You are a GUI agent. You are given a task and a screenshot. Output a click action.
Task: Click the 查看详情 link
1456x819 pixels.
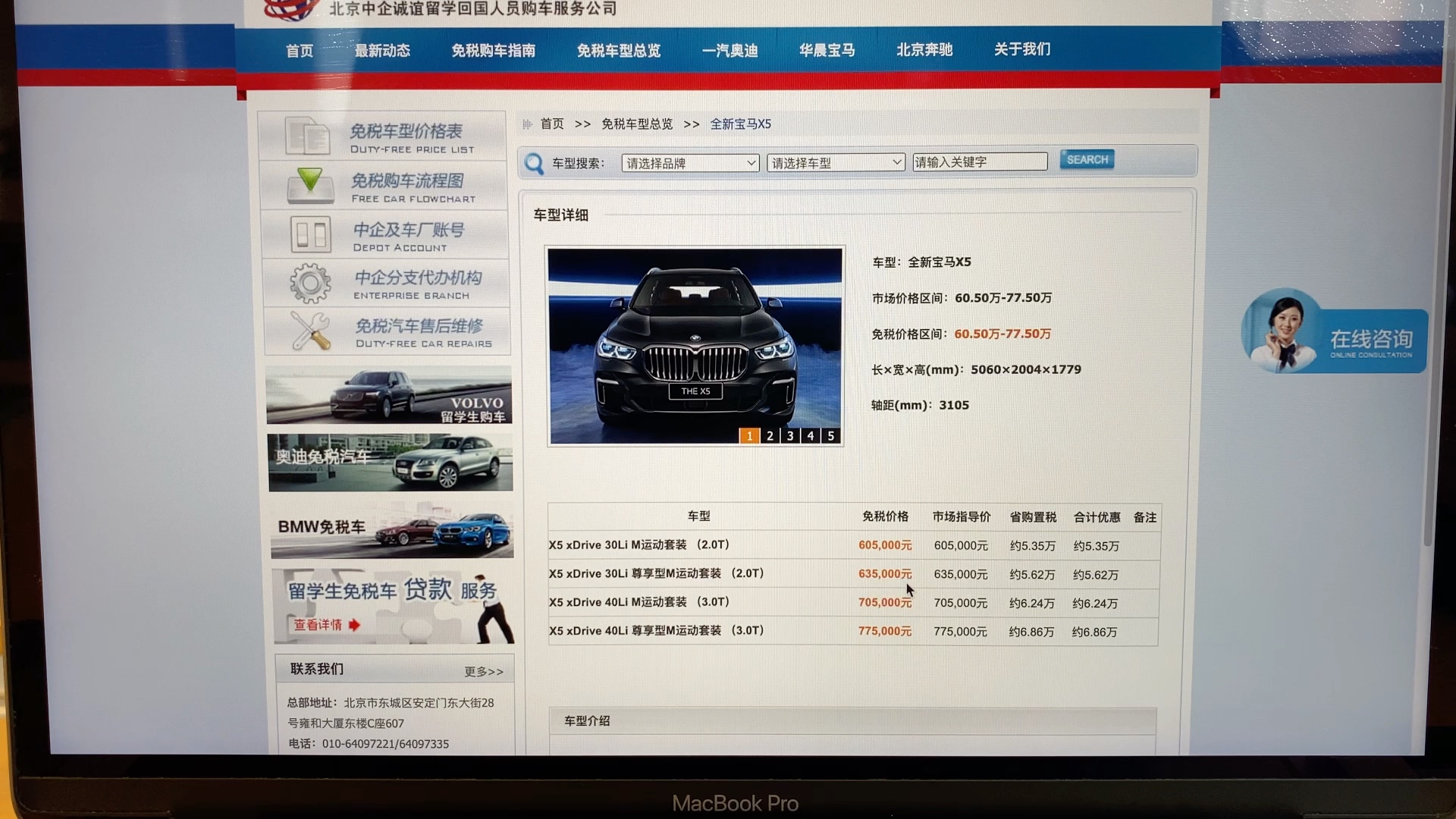click(318, 625)
